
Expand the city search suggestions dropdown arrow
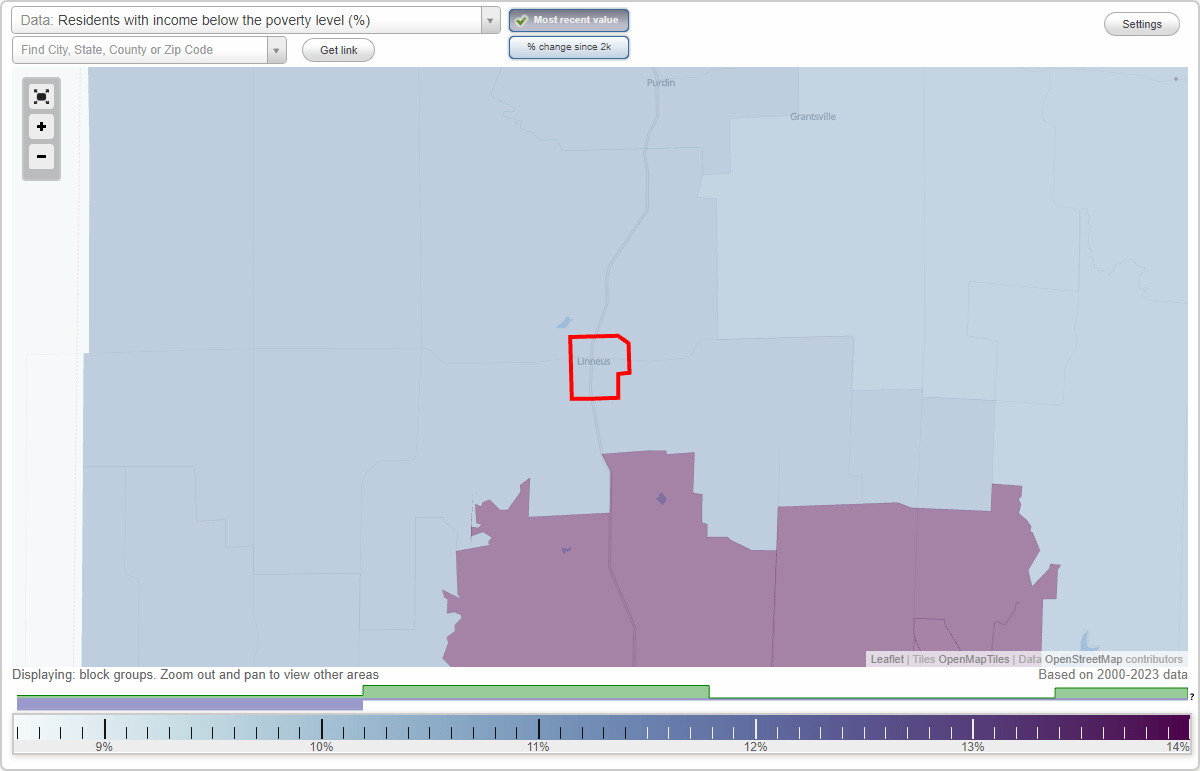pos(277,49)
